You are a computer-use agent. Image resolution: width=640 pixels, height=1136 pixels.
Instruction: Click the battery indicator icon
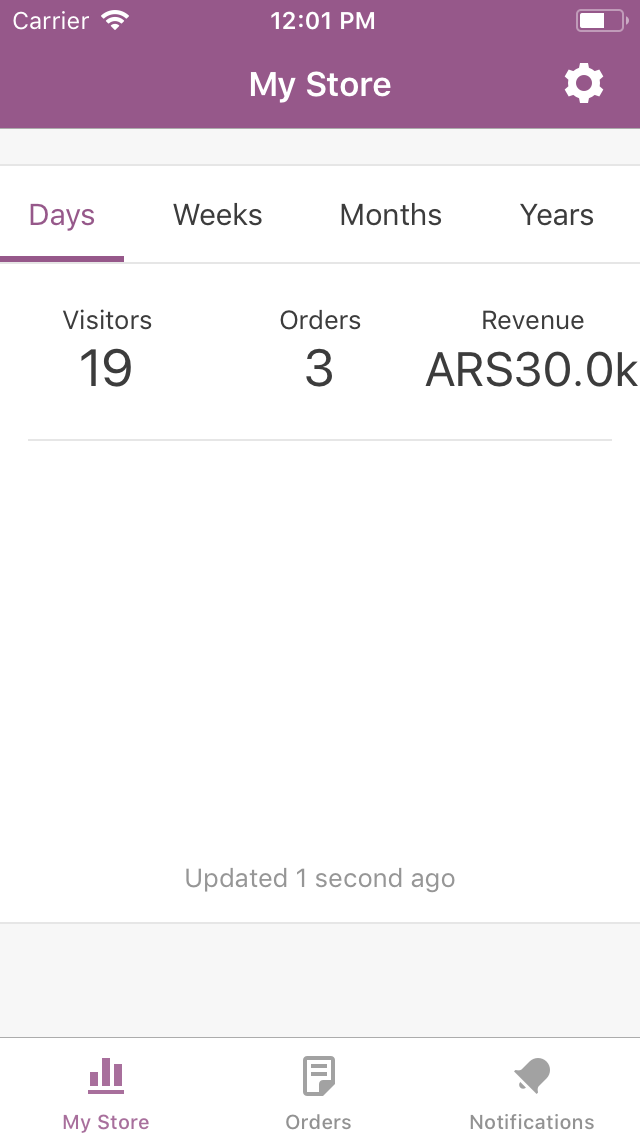point(602,20)
